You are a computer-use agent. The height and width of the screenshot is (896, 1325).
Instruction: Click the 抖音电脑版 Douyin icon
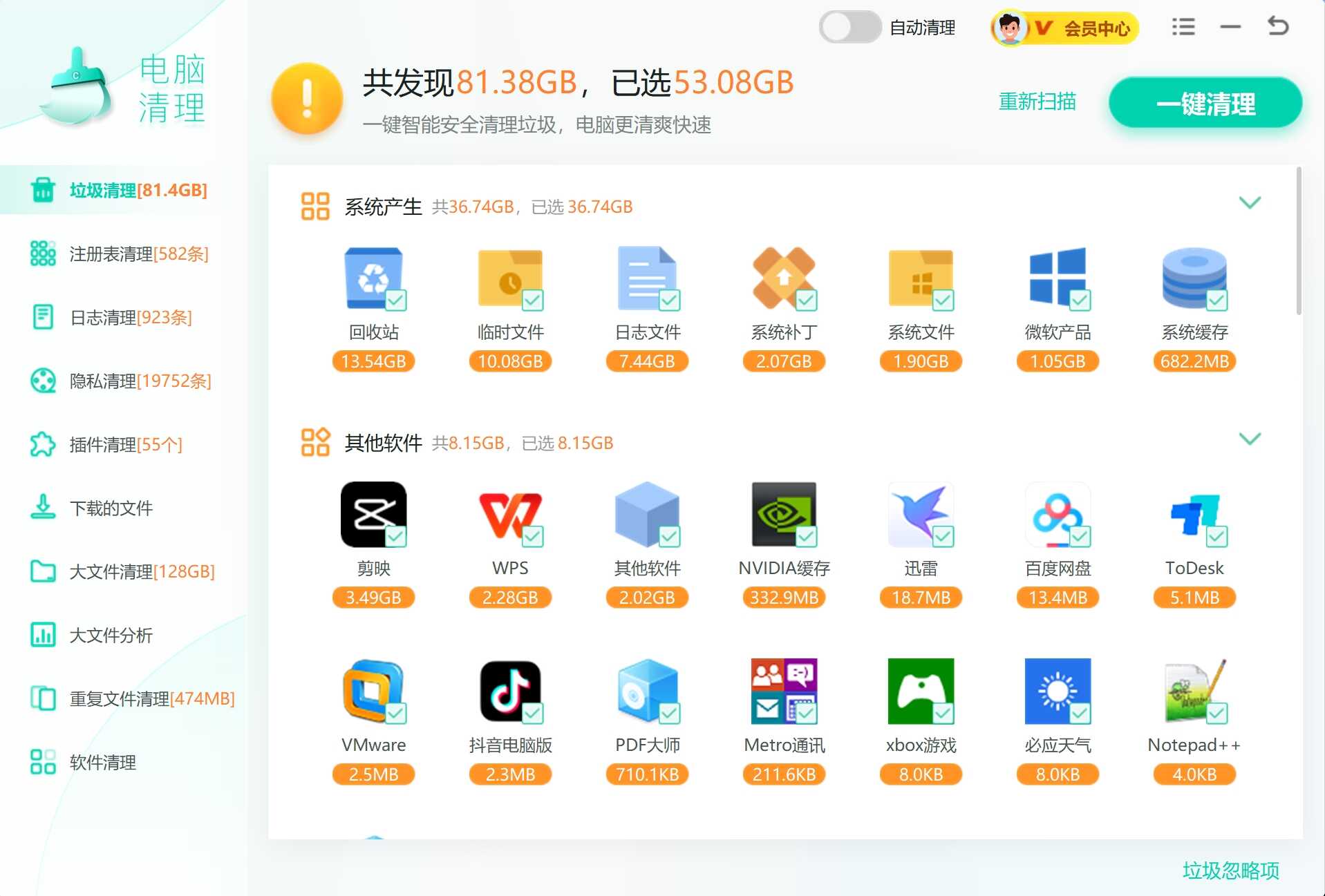[x=510, y=691]
